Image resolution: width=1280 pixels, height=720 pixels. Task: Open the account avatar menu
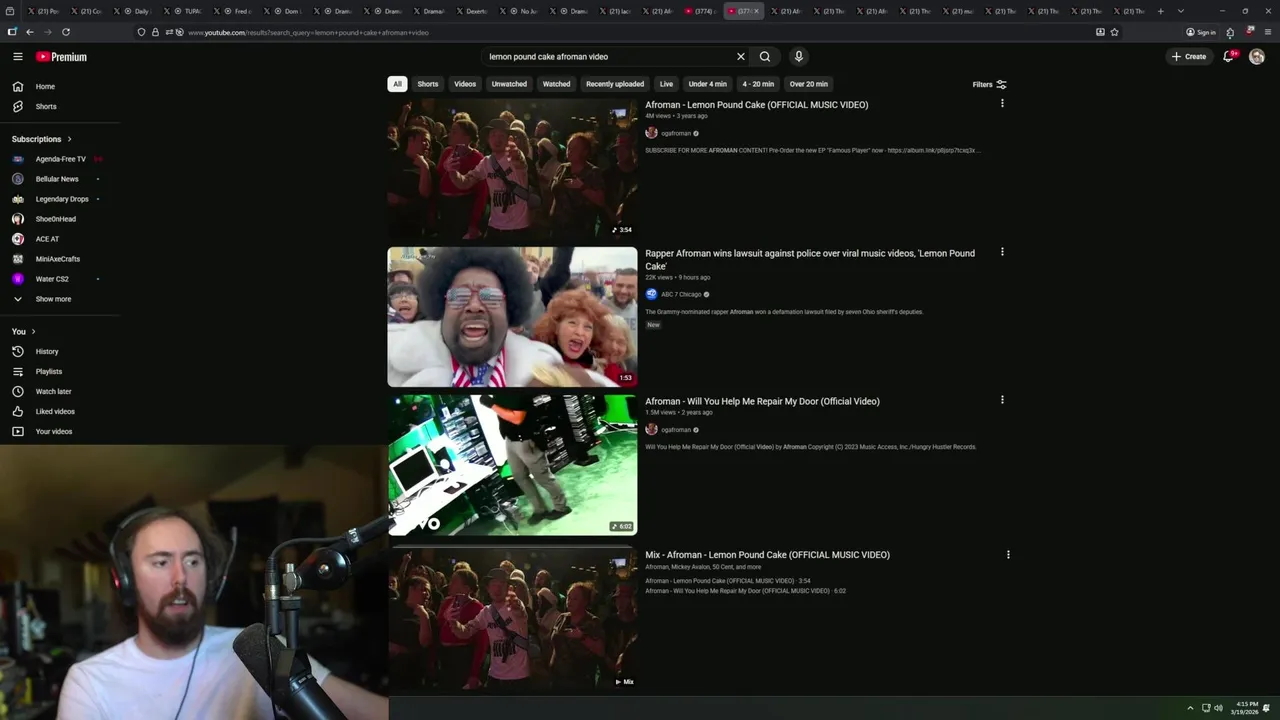point(1257,57)
